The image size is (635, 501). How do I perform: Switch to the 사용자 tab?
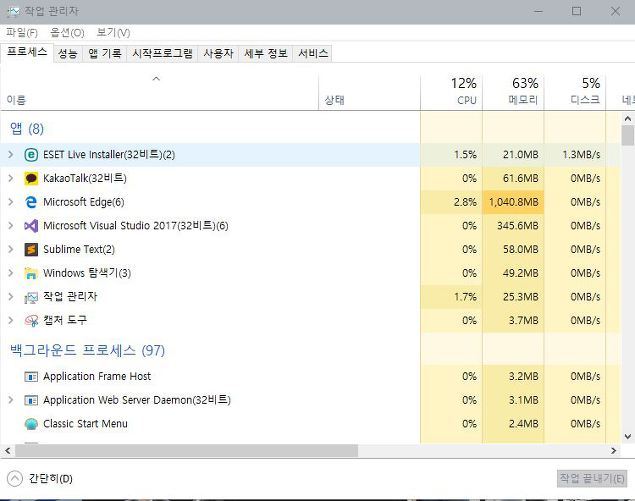pyautogui.click(x=218, y=53)
